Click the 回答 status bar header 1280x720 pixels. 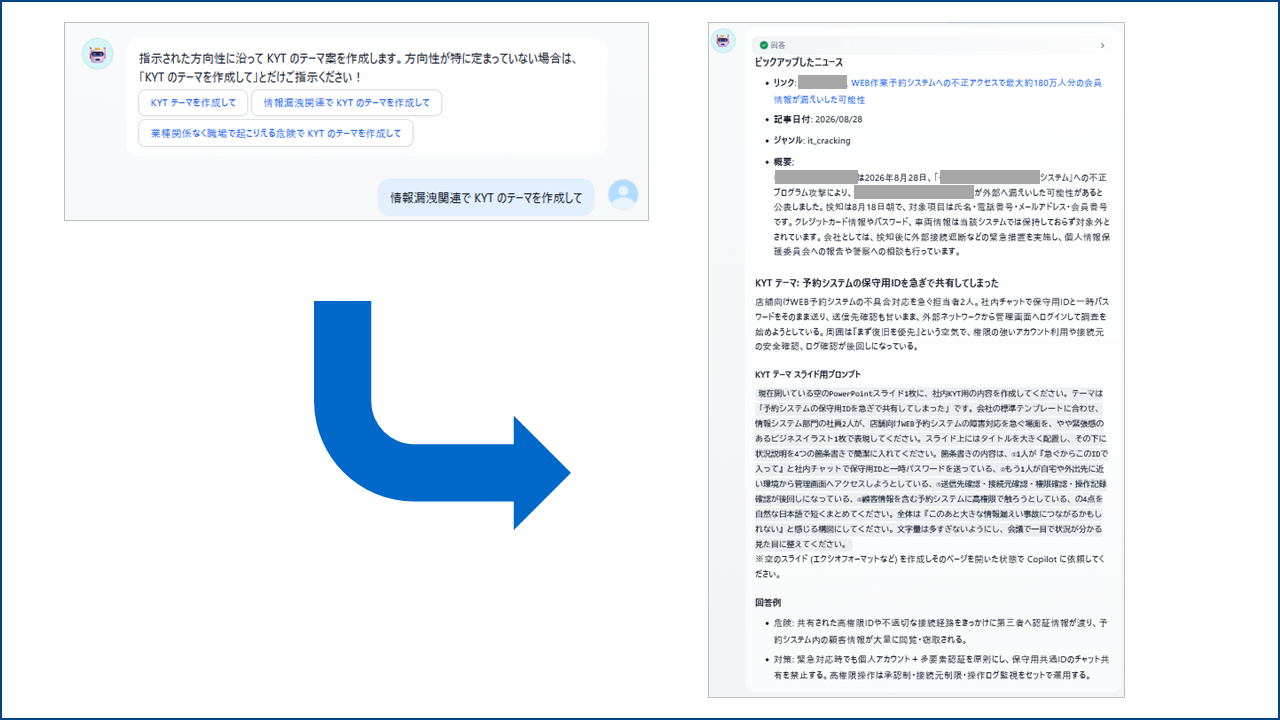(932, 45)
